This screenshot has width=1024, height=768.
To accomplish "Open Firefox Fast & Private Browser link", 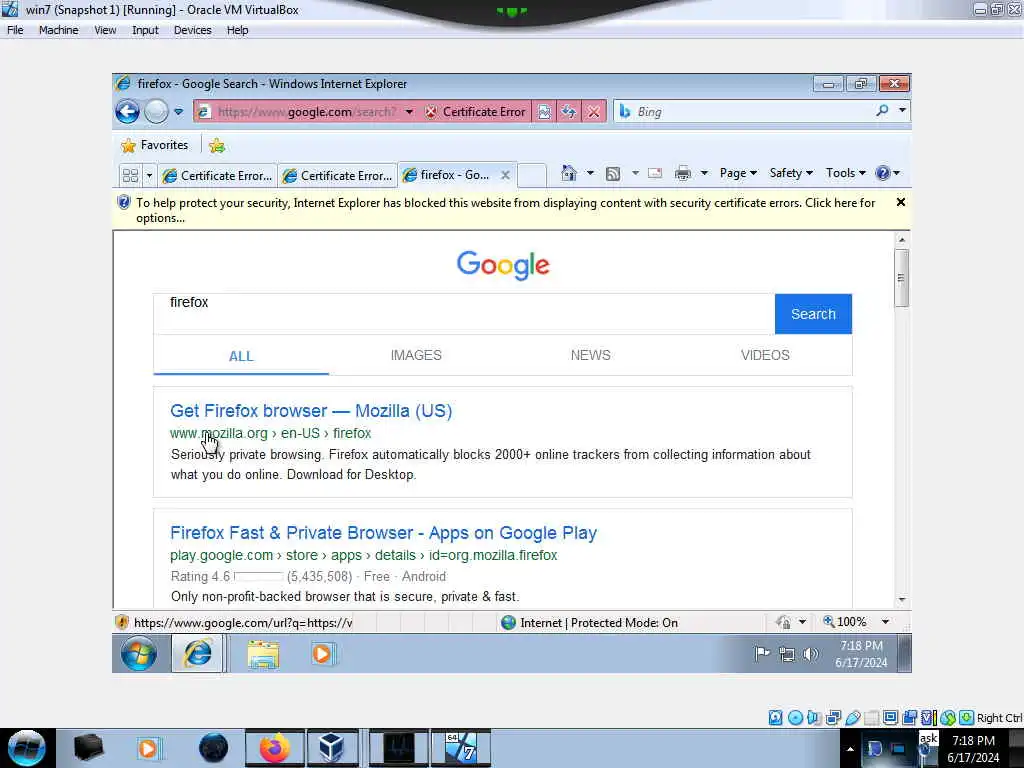I will tap(383, 533).
